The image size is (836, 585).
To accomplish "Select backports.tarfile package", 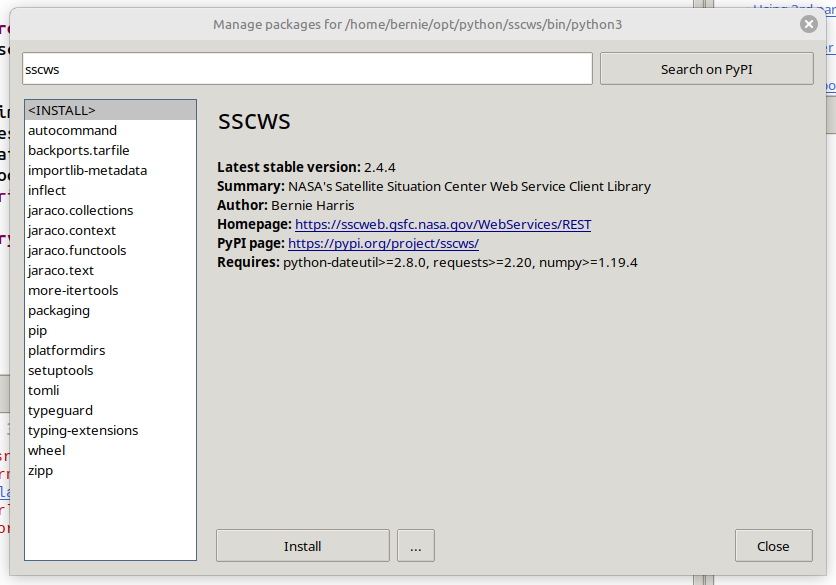I will tap(110, 150).
